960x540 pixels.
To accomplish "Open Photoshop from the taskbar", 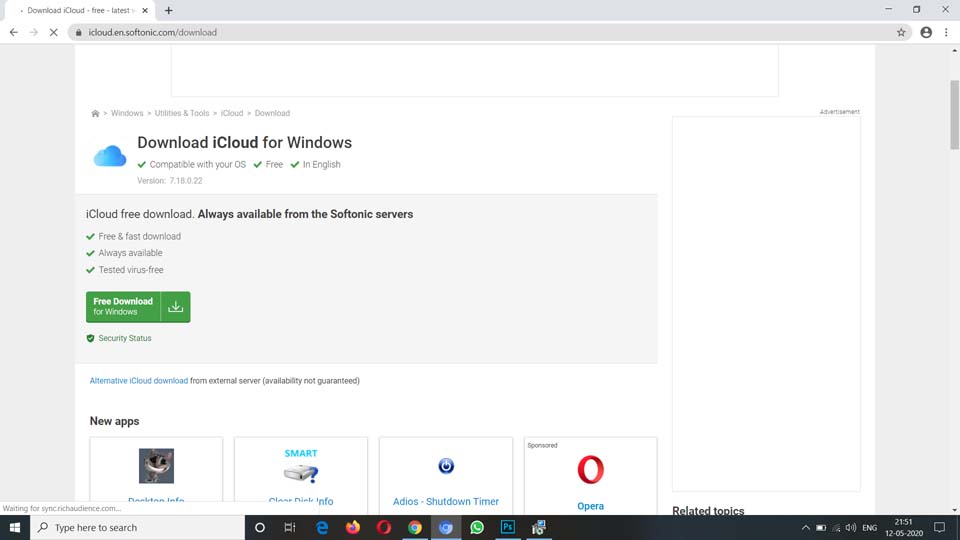I will click(508, 527).
